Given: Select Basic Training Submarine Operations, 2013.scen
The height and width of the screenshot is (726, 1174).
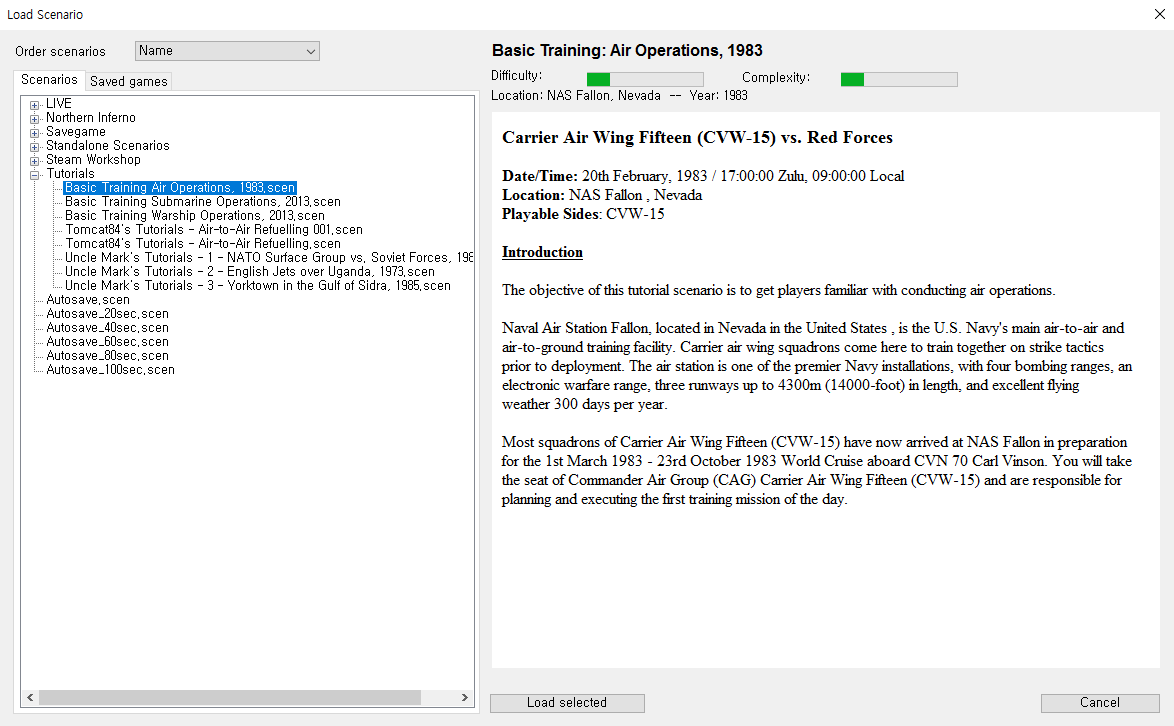Looking at the screenshot, I should pos(203,201).
